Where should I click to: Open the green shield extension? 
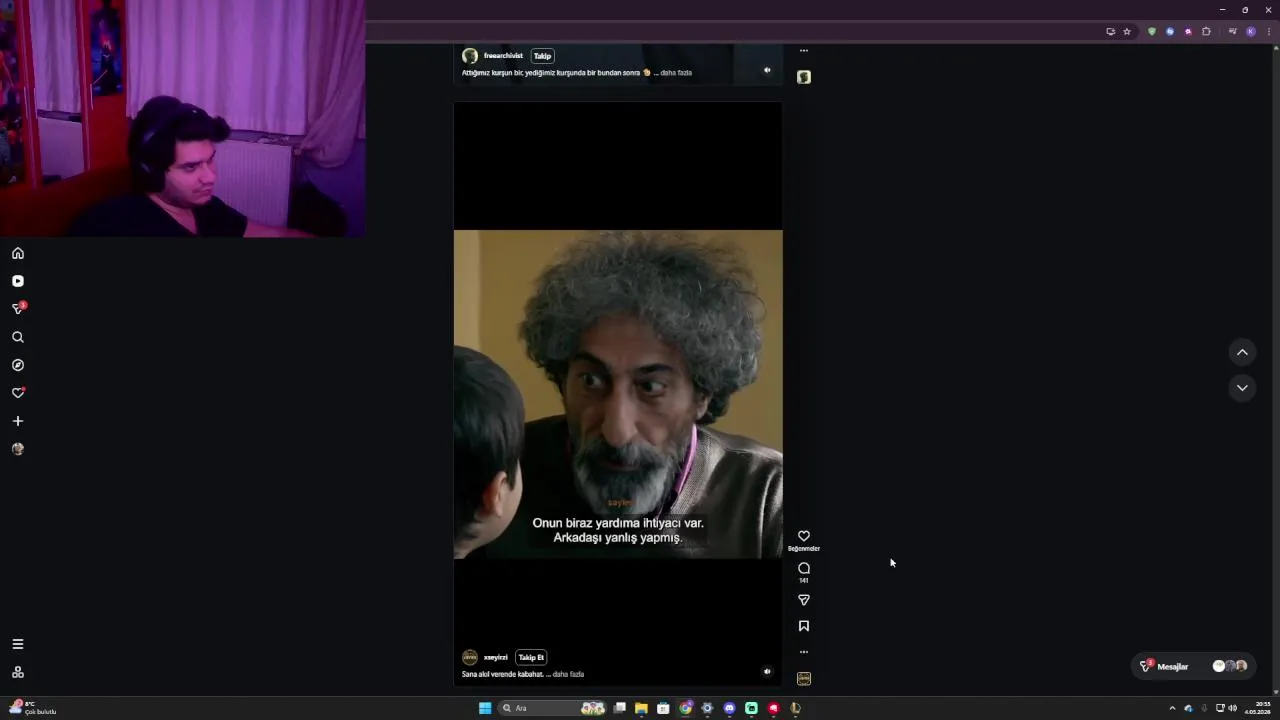1152,31
